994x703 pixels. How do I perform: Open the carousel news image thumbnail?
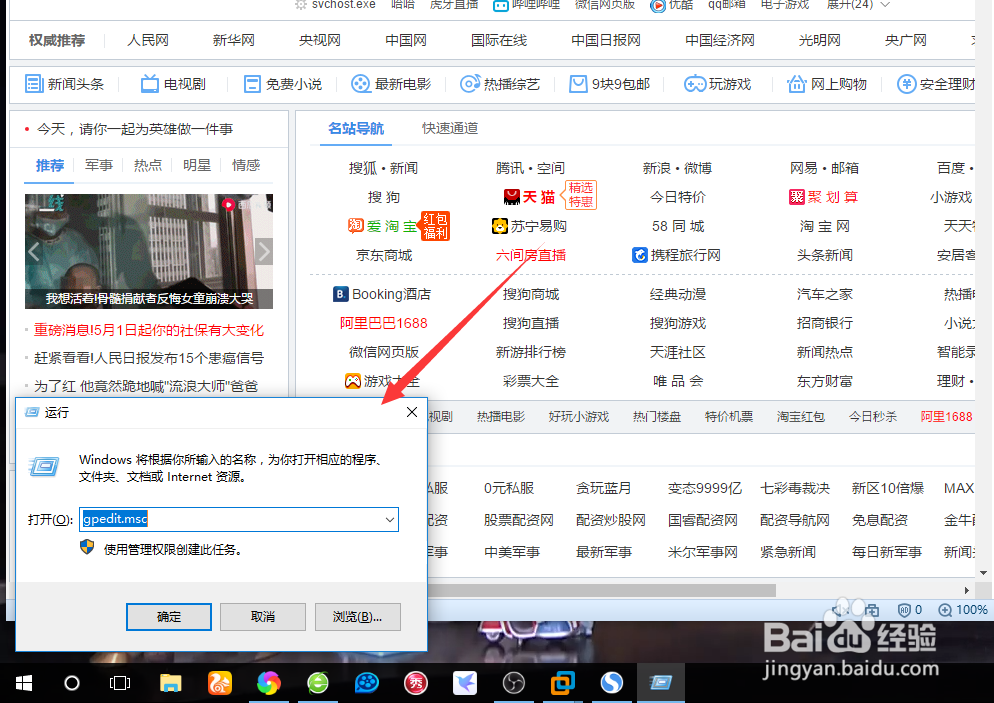point(149,251)
